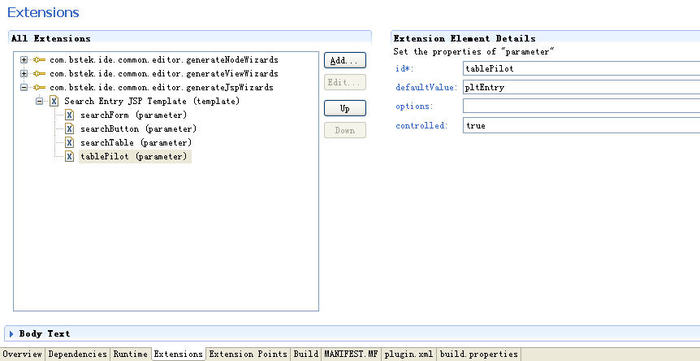Click the Extension Element Details header
700x361 pixels.
click(464, 39)
